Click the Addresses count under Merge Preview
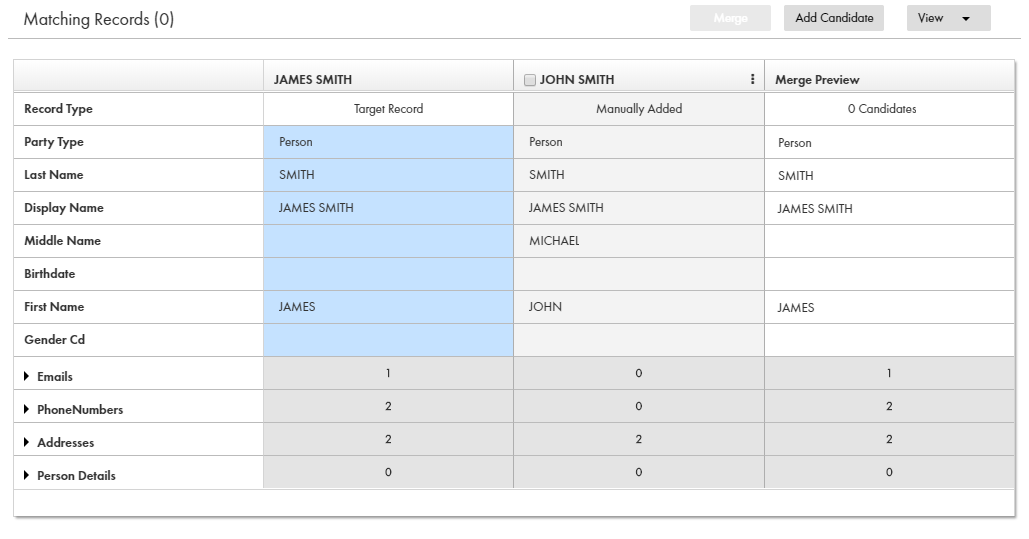 pyautogui.click(x=889, y=439)
